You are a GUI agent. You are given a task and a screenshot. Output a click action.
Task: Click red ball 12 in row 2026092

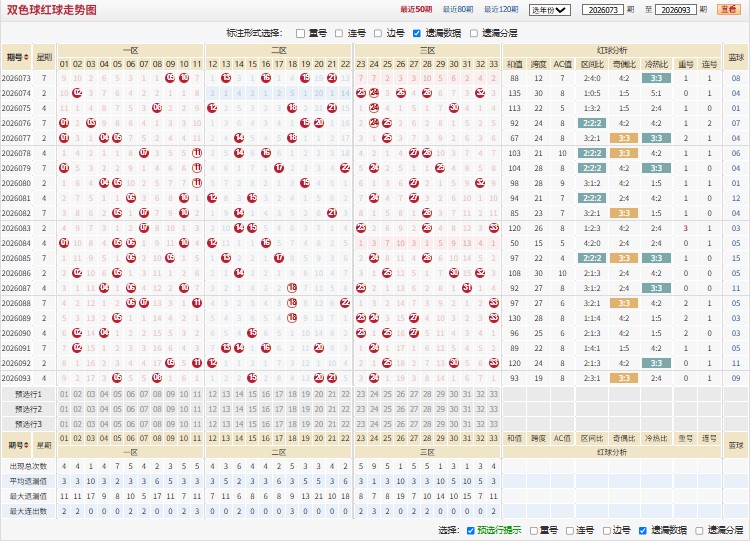tap(212, 363)
